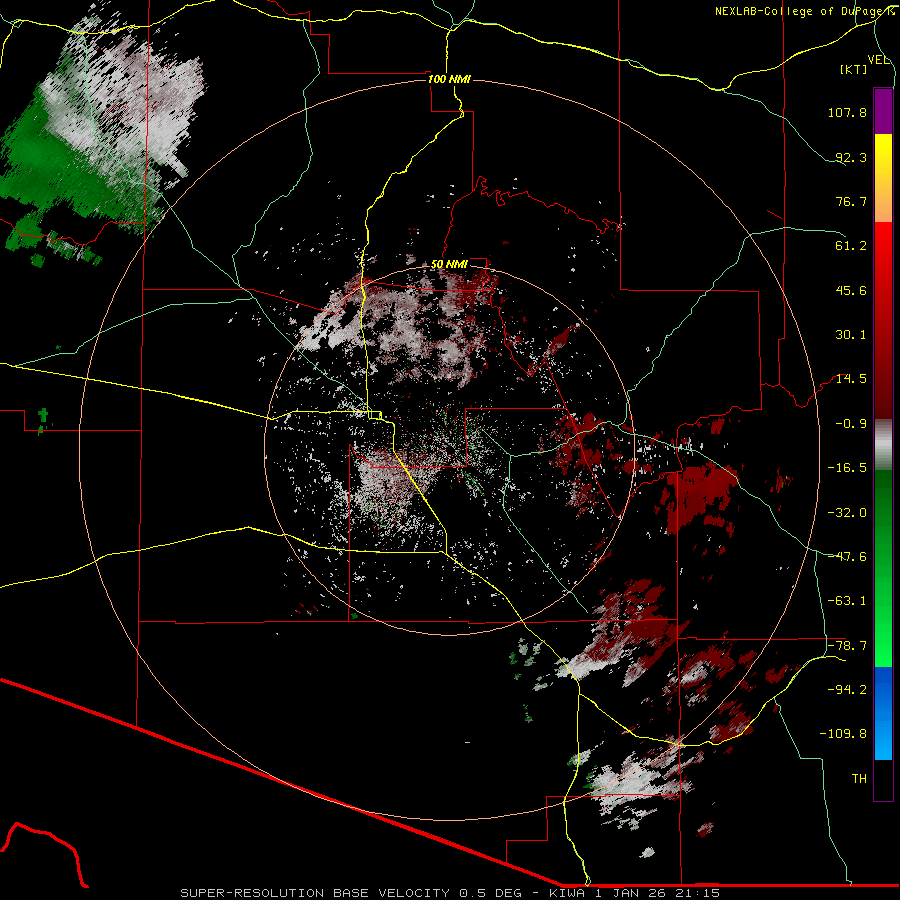Image resolution: width=900 pixels, height=900 pixels.
Task: Click the -32.0 legend value
Action: pos(847,513)
